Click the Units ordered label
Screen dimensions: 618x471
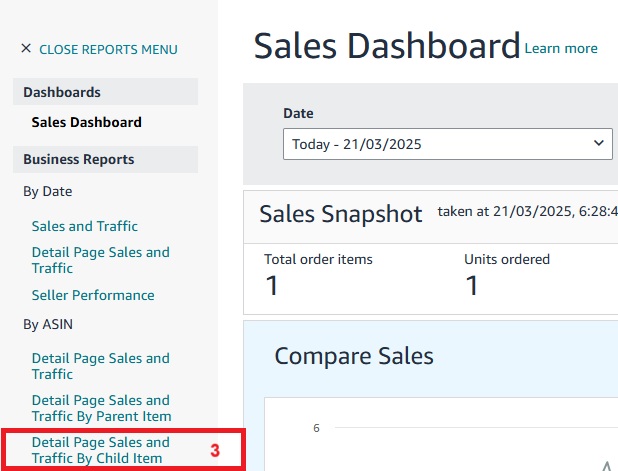pos(507,259)
